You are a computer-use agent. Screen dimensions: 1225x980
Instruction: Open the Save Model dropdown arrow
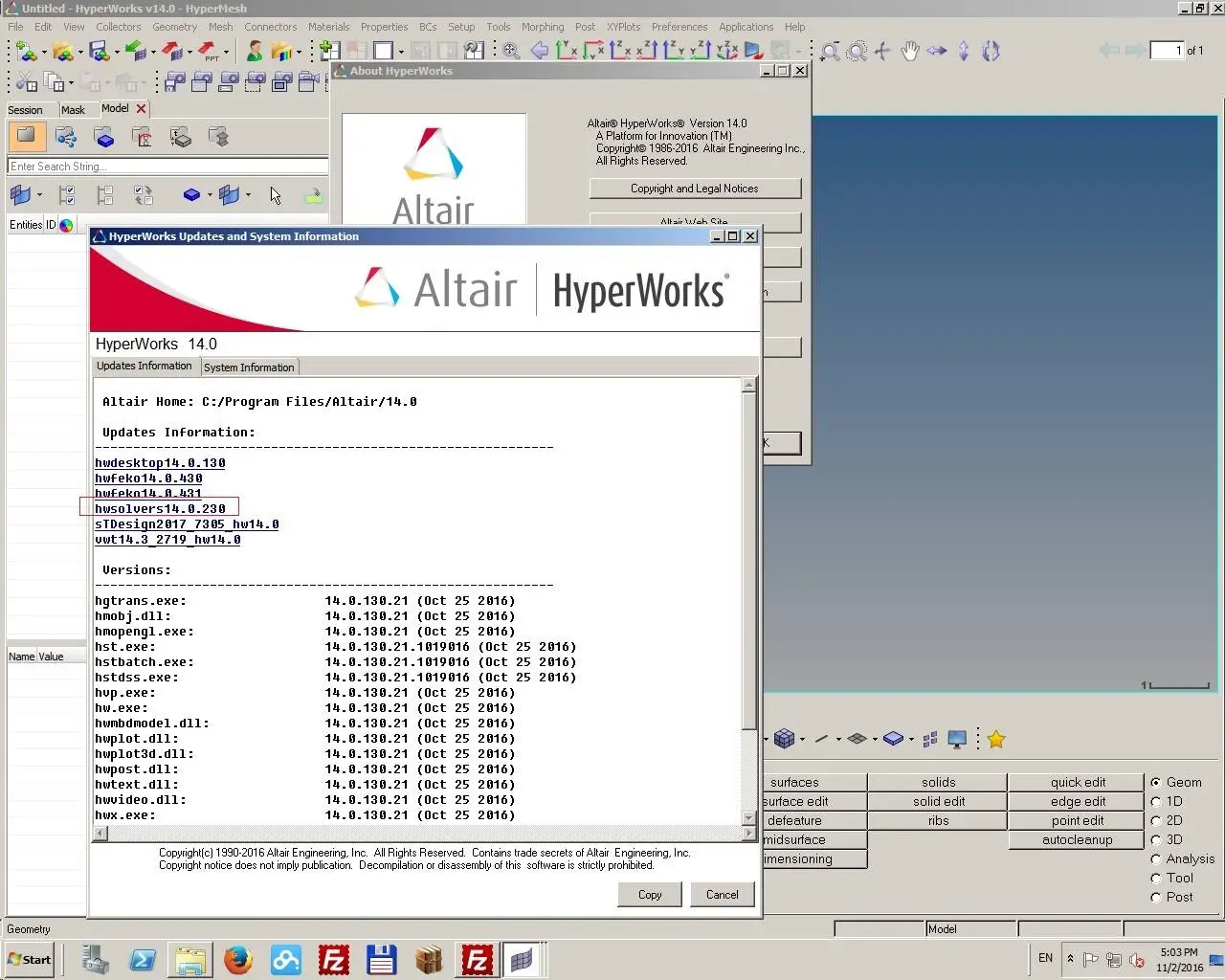117,53
